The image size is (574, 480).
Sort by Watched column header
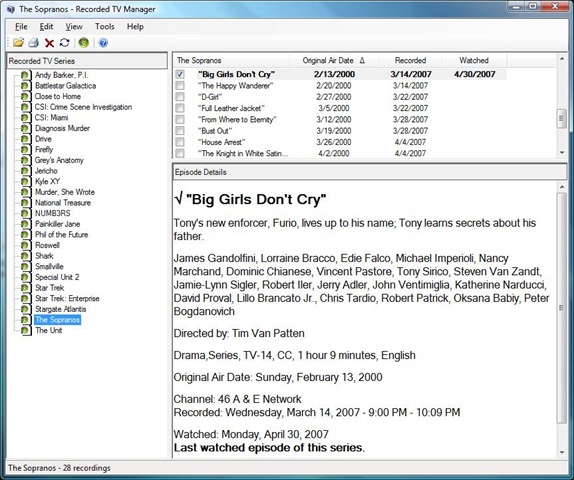[x=474, y=60]
